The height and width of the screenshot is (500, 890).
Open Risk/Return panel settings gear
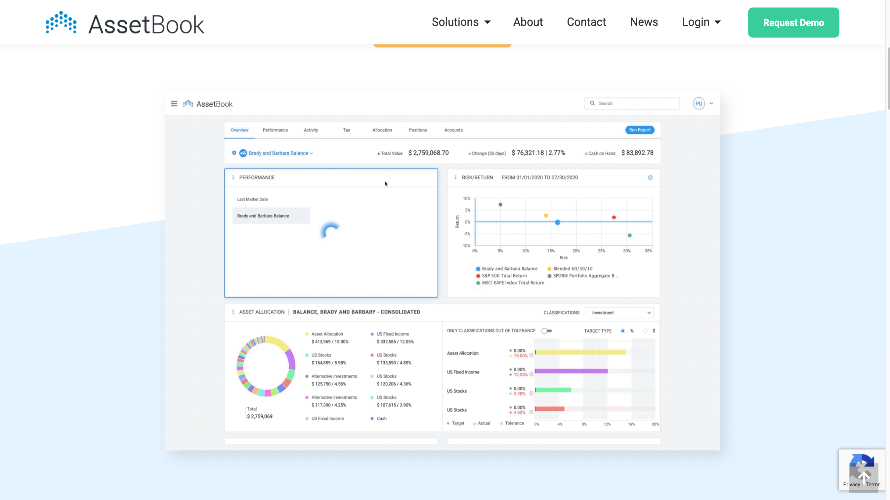click(650, 178)
